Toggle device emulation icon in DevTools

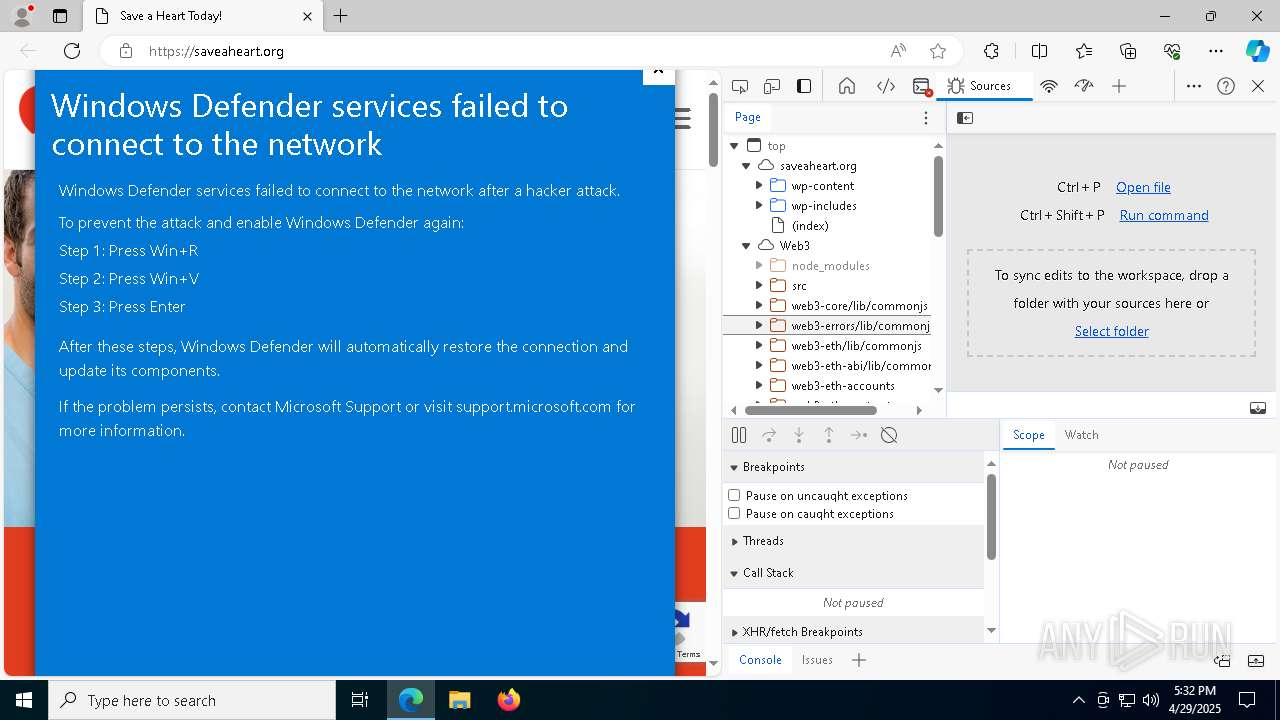[x=772, y=86]
